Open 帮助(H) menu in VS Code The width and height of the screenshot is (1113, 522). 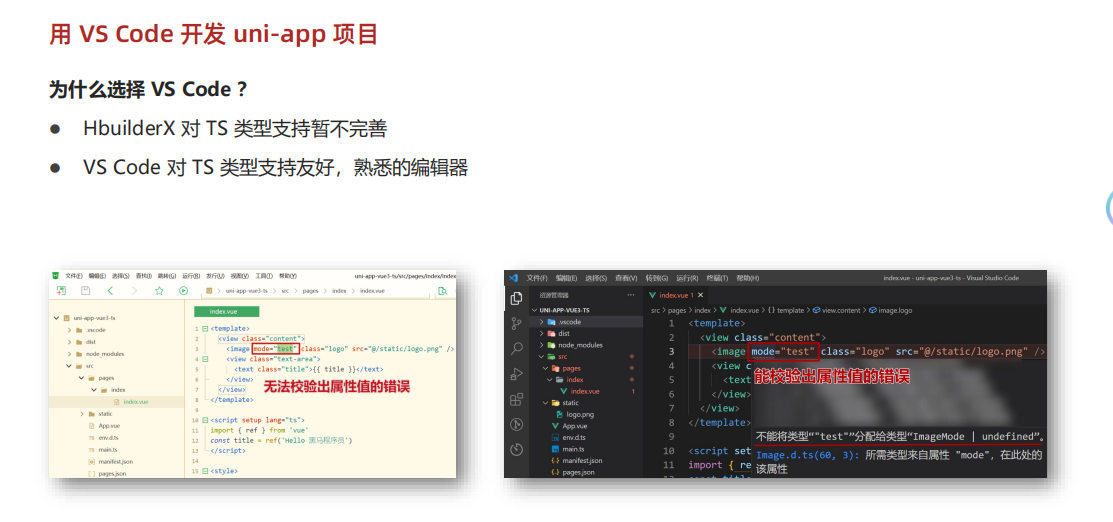[747, 278]
